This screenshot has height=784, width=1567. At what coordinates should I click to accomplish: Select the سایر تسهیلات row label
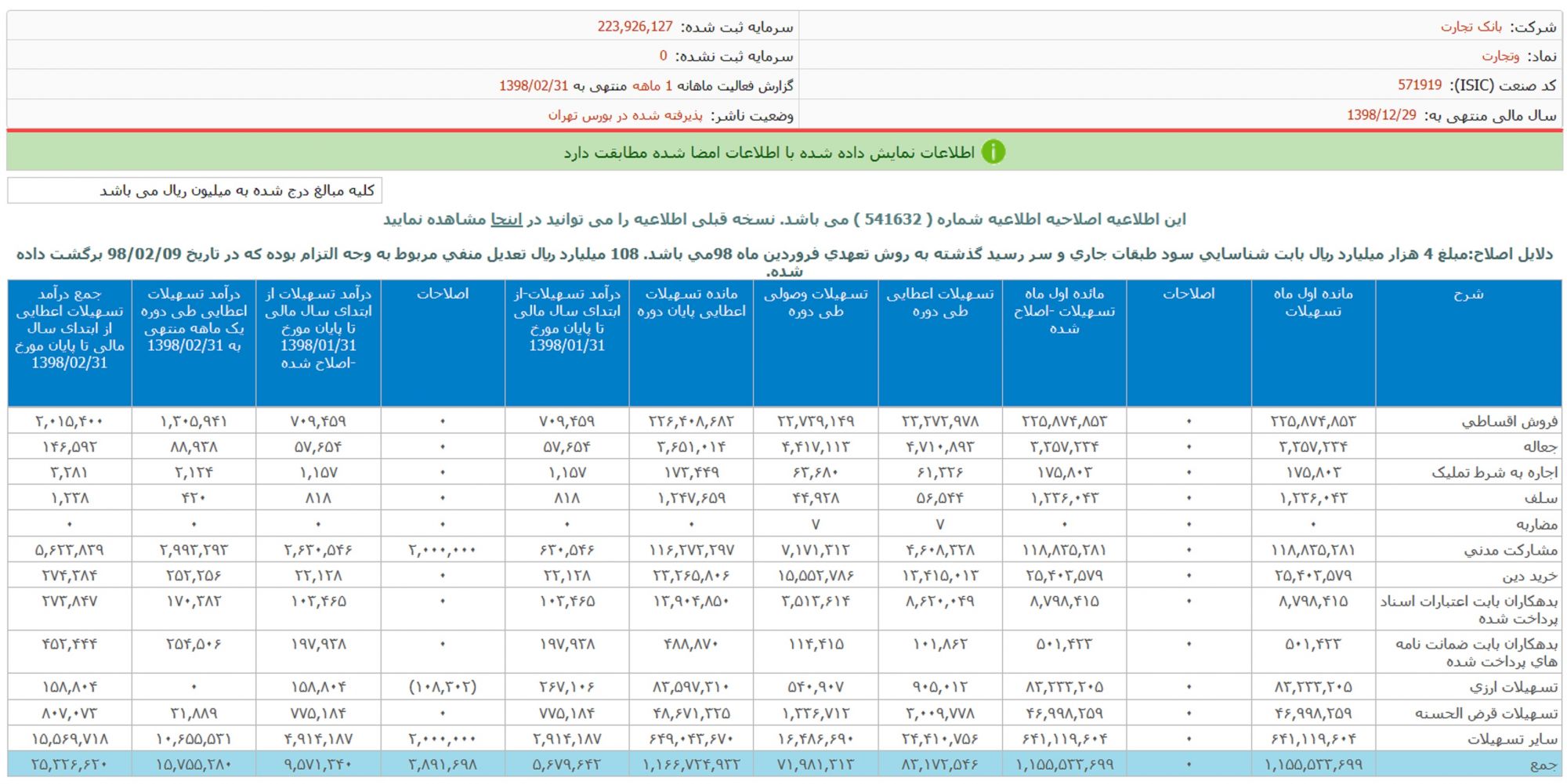(x=1512, y=739)
